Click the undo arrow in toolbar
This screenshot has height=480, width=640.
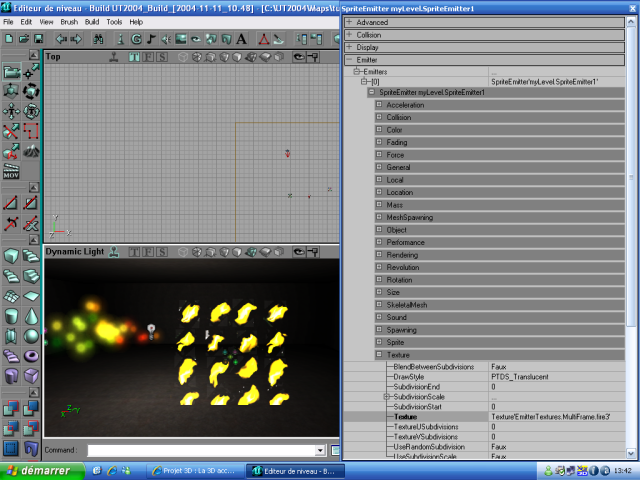[x=61, y=39]
